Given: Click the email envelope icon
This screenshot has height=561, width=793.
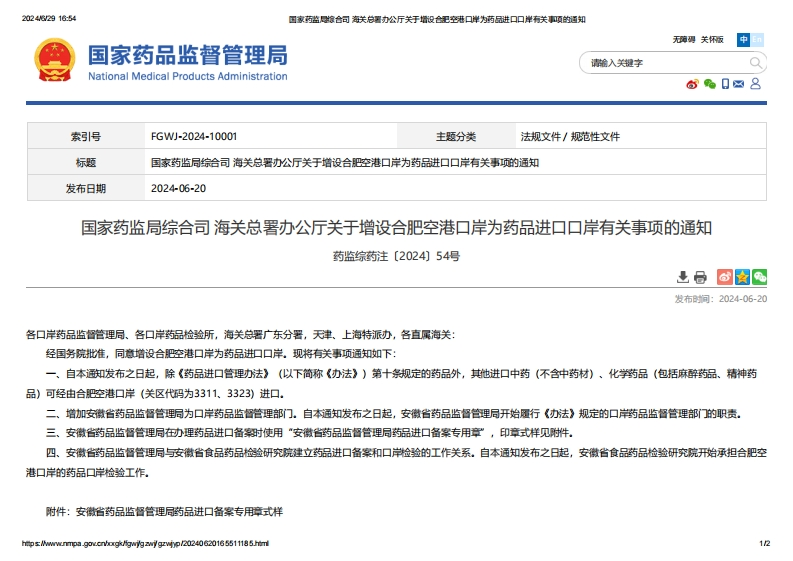Looking at the screenshot, I should (x=739, y=84).
